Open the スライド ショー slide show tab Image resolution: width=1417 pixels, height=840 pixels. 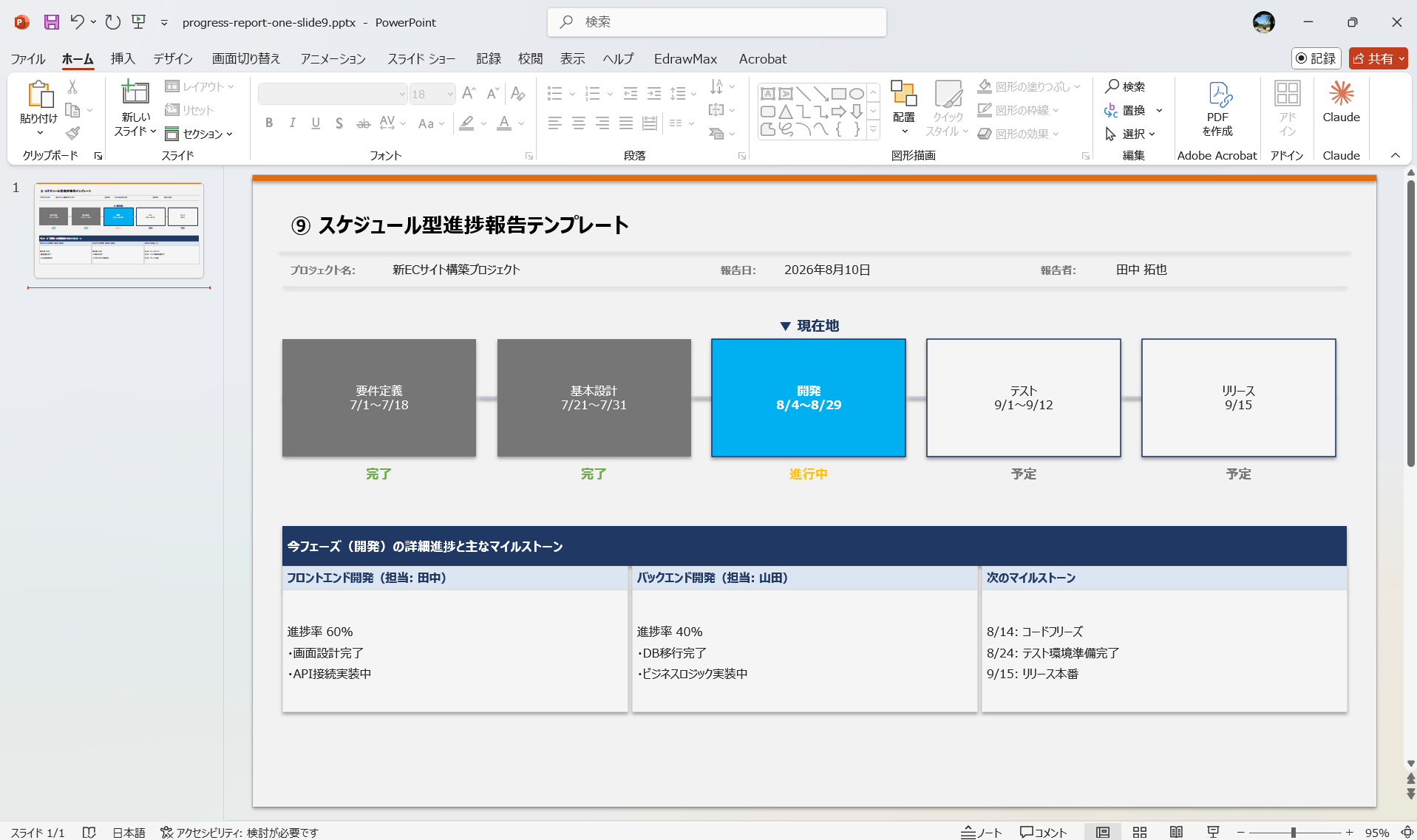[421, 58]
